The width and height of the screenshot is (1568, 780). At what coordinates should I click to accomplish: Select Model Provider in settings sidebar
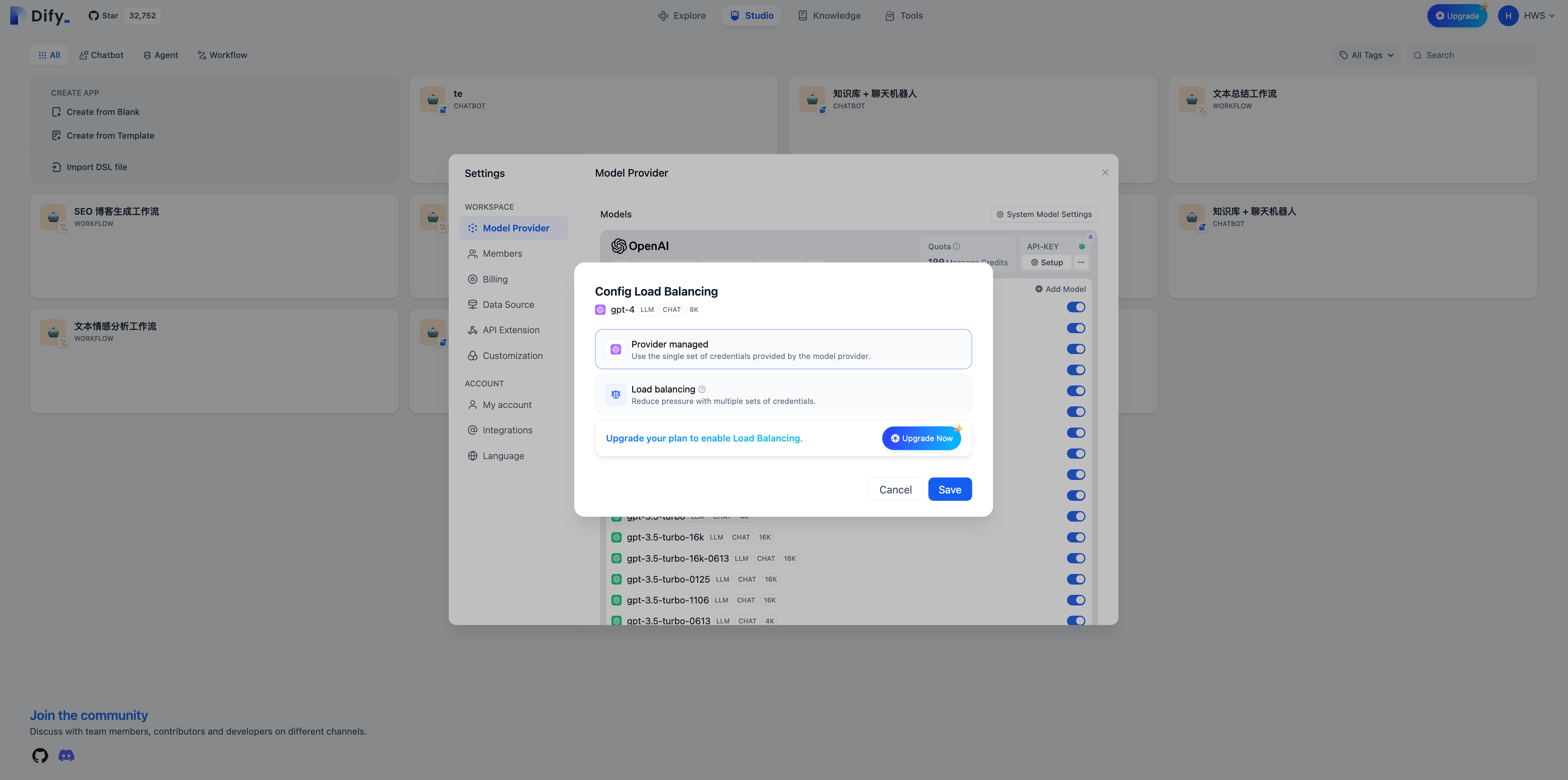[x=514, y=228]
